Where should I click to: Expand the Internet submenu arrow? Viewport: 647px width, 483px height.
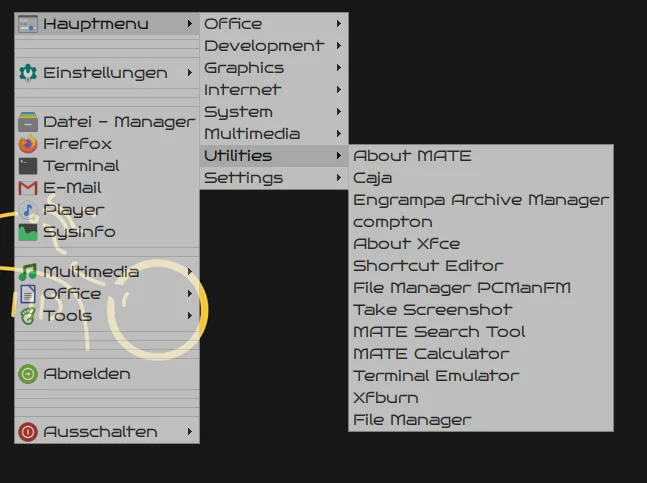click(x=338, y=90)
